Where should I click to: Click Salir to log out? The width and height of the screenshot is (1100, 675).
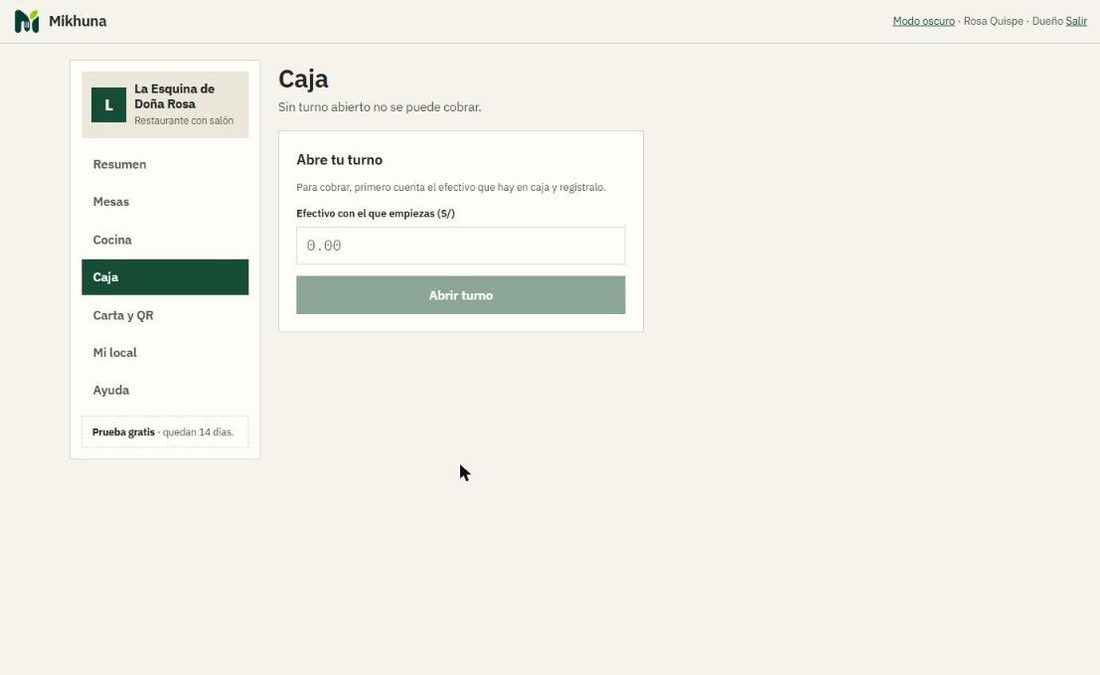[1076, 21]
